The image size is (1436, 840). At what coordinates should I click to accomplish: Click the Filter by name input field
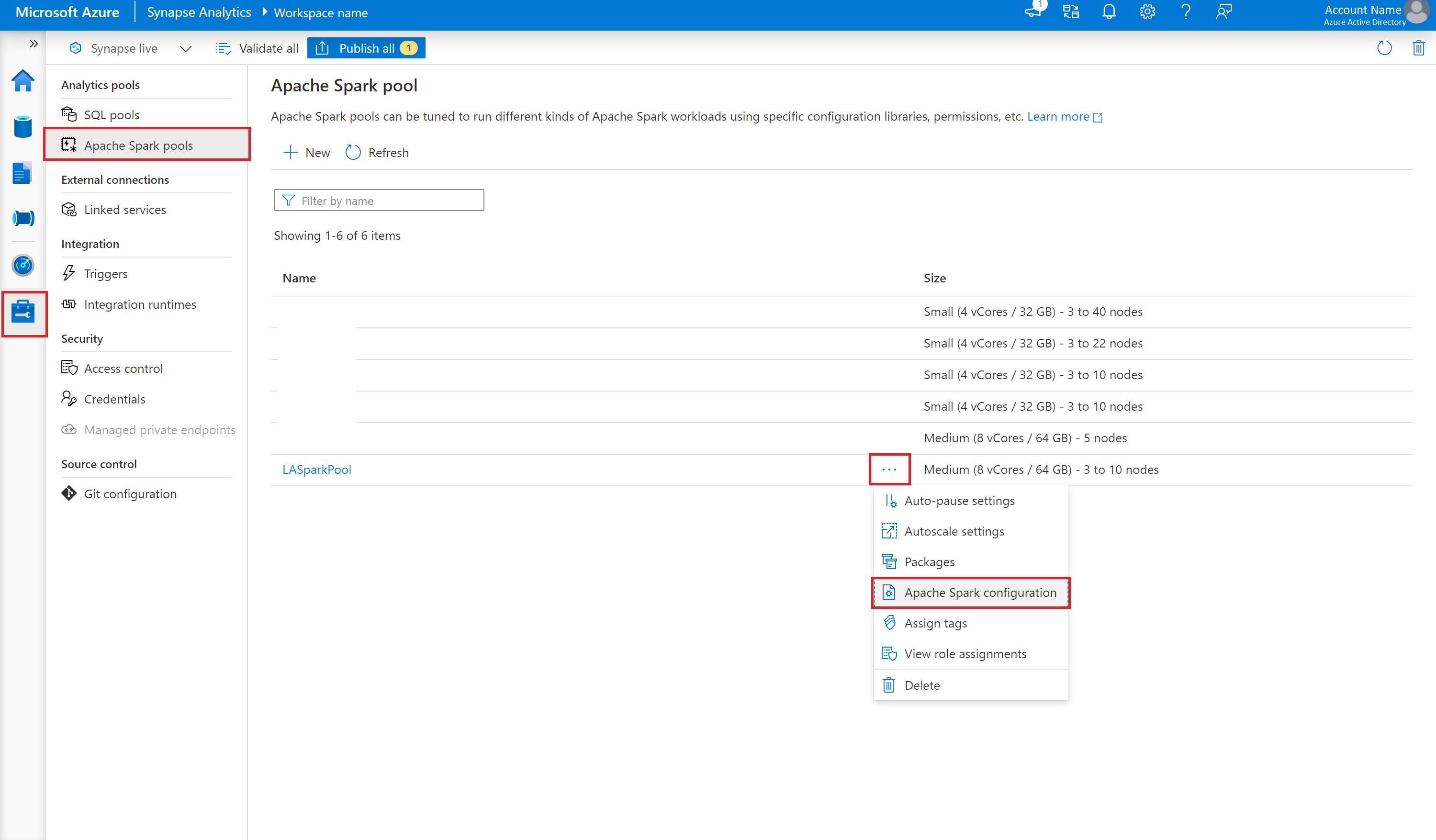pyautogui.click(x=379, y=200)
